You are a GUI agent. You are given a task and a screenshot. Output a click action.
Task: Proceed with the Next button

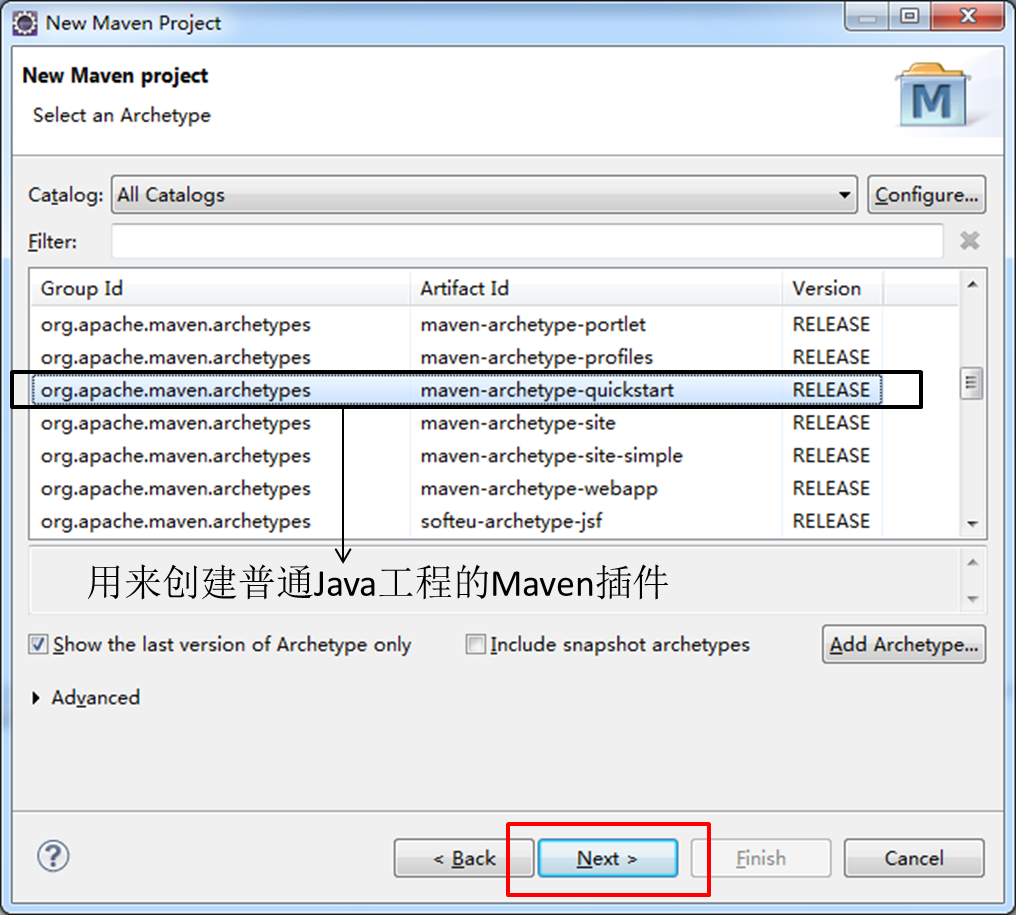[608, 858]
